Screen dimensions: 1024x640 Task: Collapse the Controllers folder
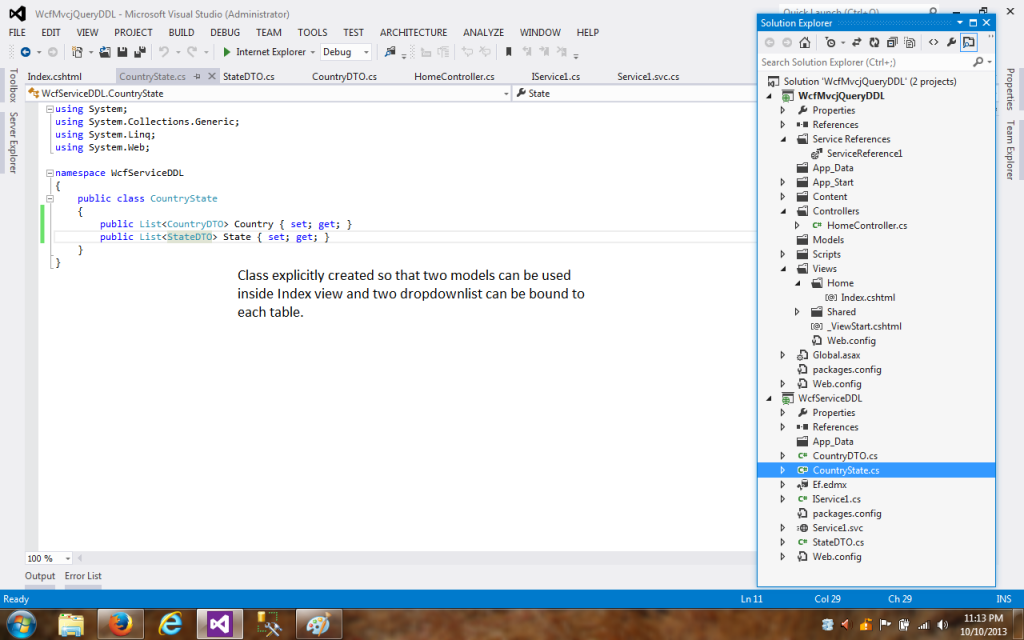click(783, 211)
